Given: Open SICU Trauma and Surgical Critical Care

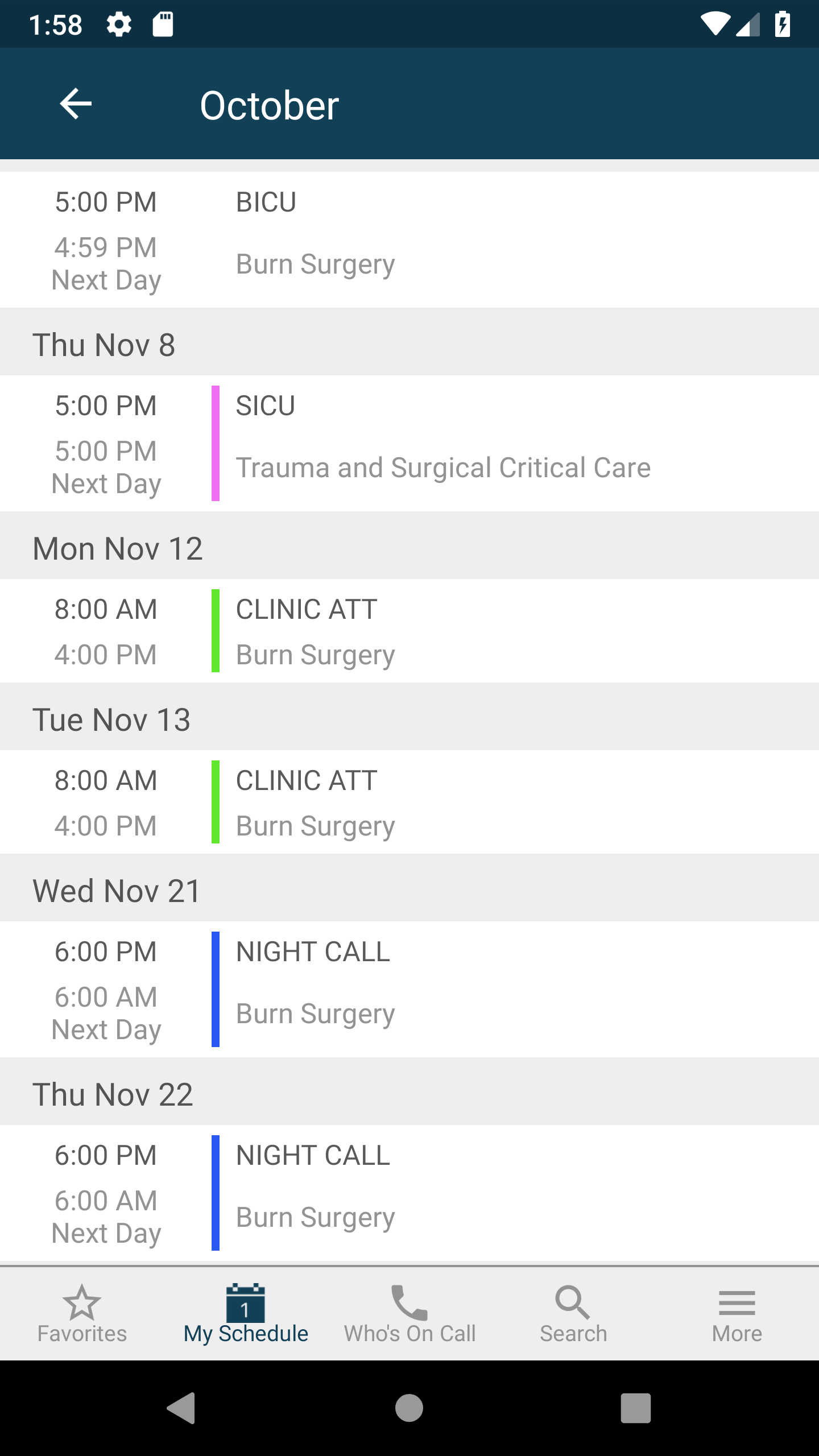Looking at the screenshot, I should 409,444.
